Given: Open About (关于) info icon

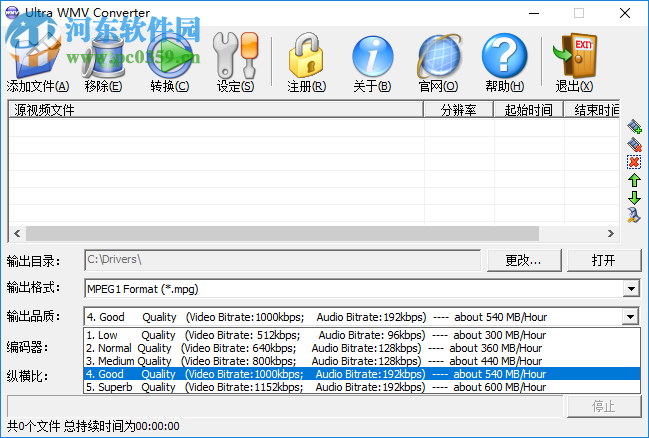Looking at the screenshot, I should tap(373, 56).
